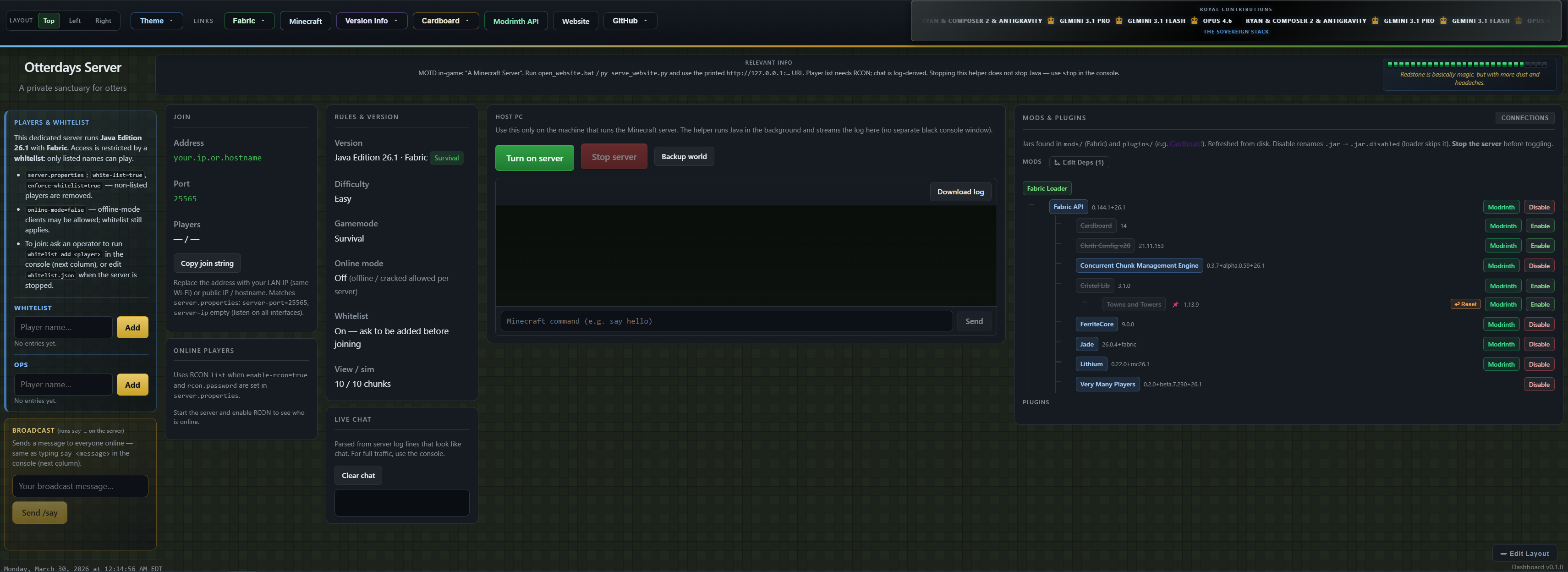This screenshot has width=1568, height=572.
Task: Back up the world
Action: [x=684, y=156]
